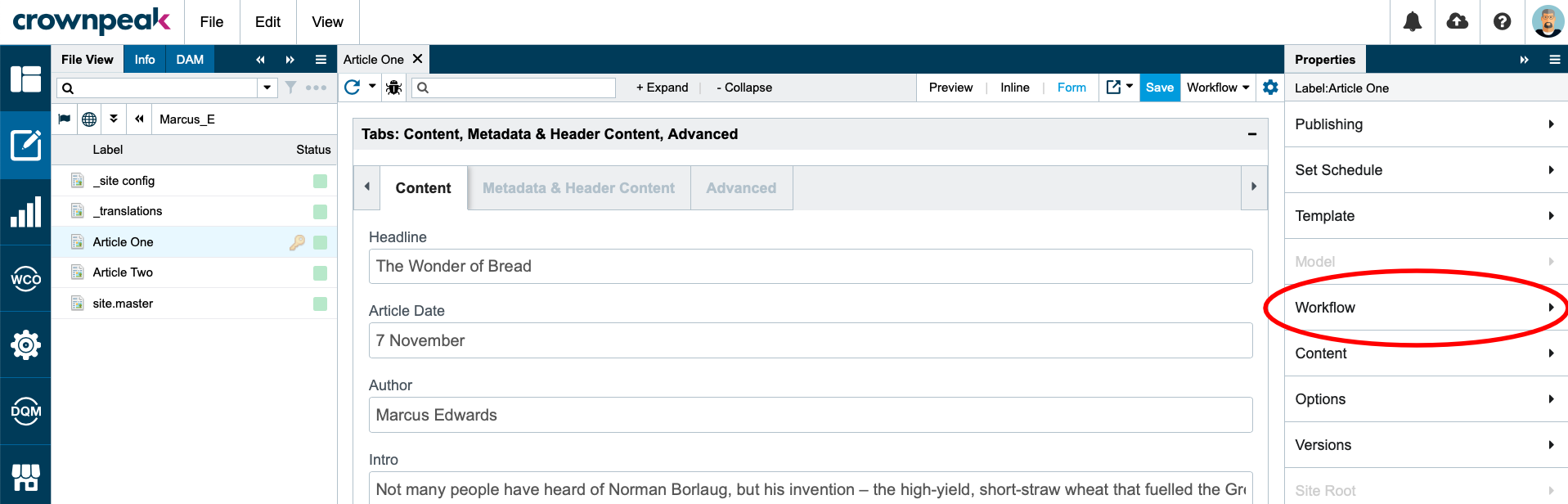The height and width of the screenshot is (504, 1568).
Task: Switch to Inline view mode
Action: coord(1014,88)
